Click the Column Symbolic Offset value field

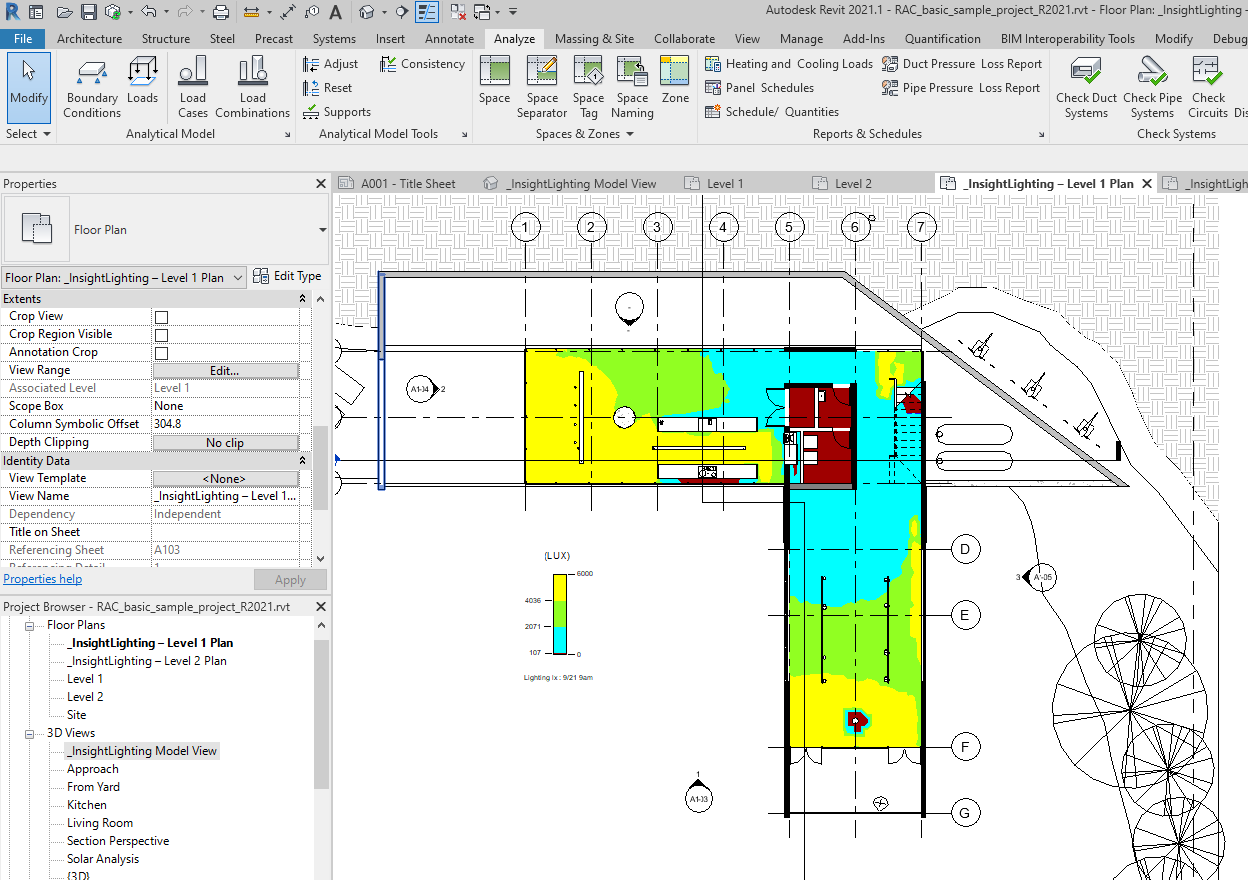(x=225, y=425)
